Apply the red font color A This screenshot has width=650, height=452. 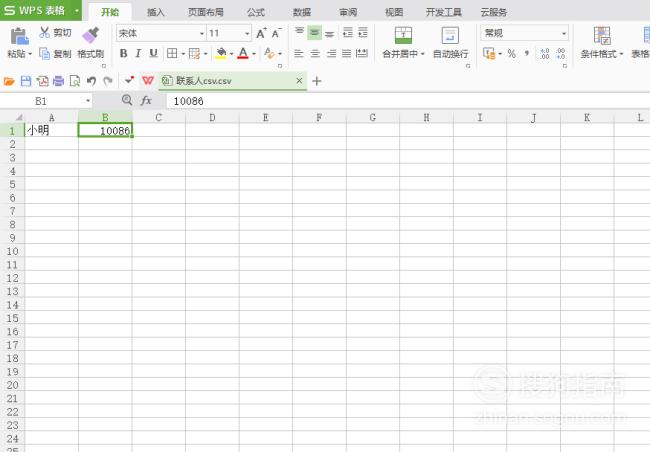click(x=243, y=53)
